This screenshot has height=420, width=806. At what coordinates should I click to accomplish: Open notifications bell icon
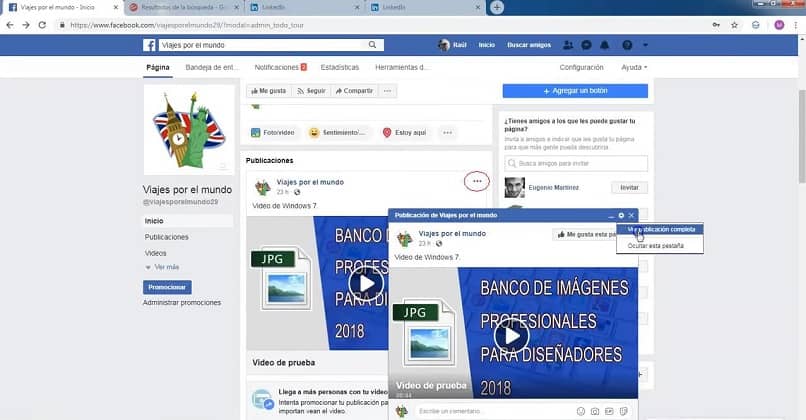coord(605,45)
